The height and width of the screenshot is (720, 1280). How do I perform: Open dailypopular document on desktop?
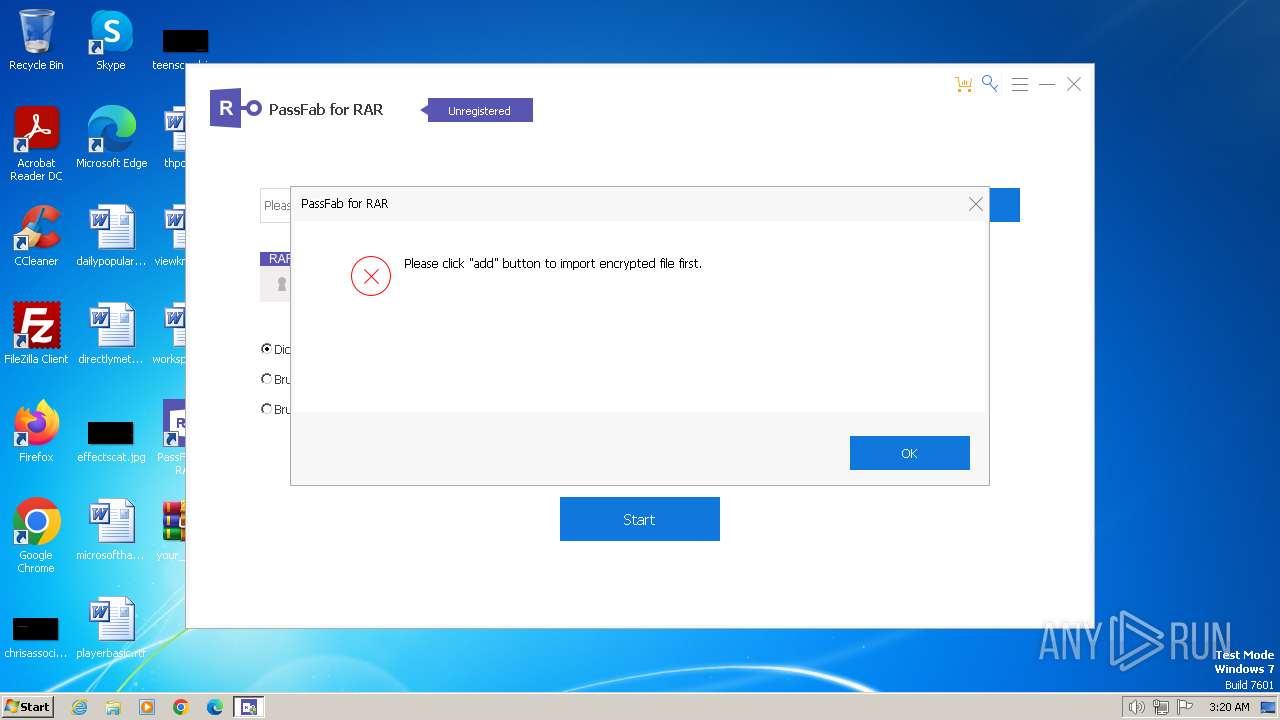[x=111, y=236]
